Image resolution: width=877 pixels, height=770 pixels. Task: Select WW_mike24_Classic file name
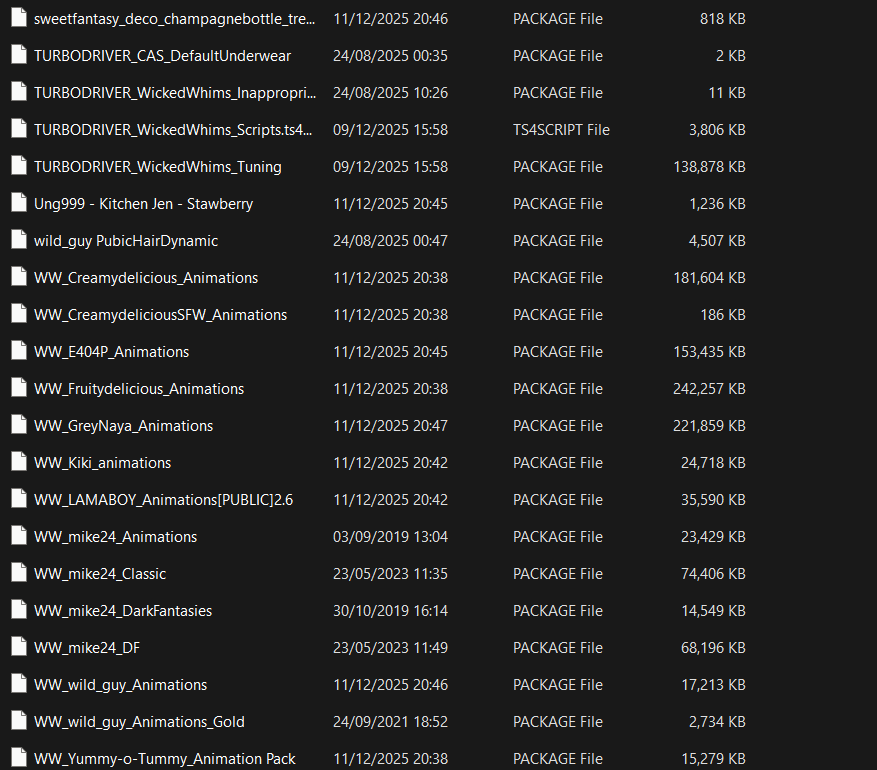coord(100,574)
